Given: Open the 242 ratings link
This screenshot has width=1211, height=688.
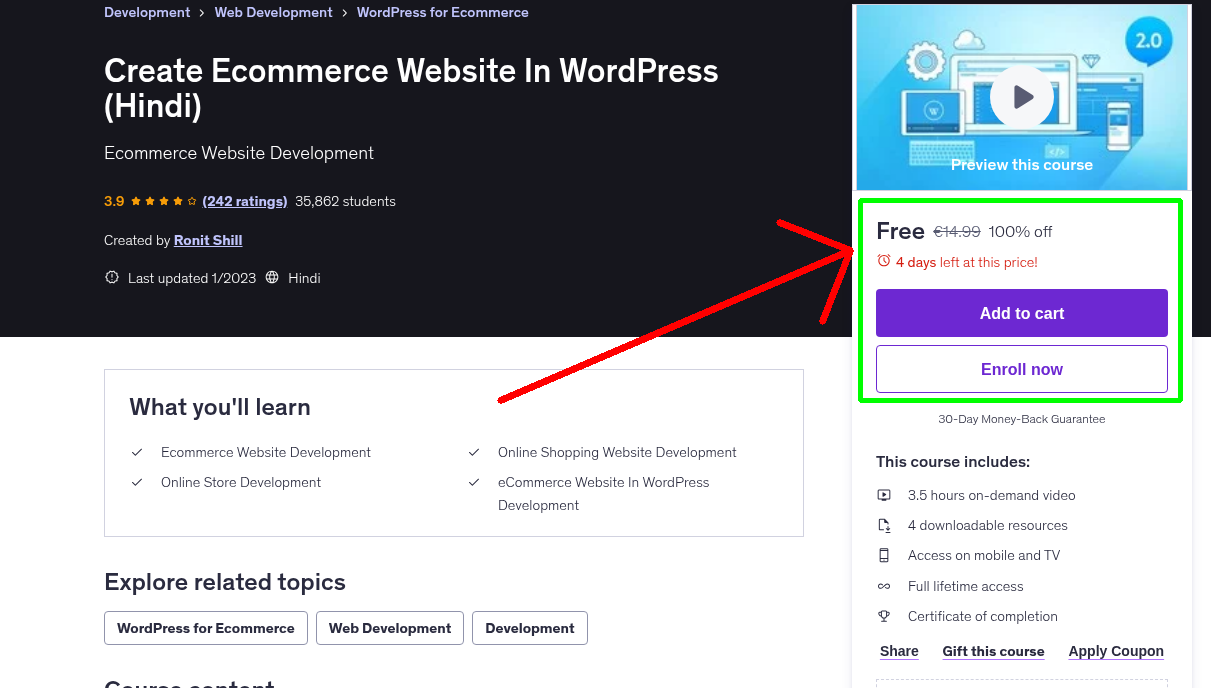Looking at the screenshot, I should 244,200.
